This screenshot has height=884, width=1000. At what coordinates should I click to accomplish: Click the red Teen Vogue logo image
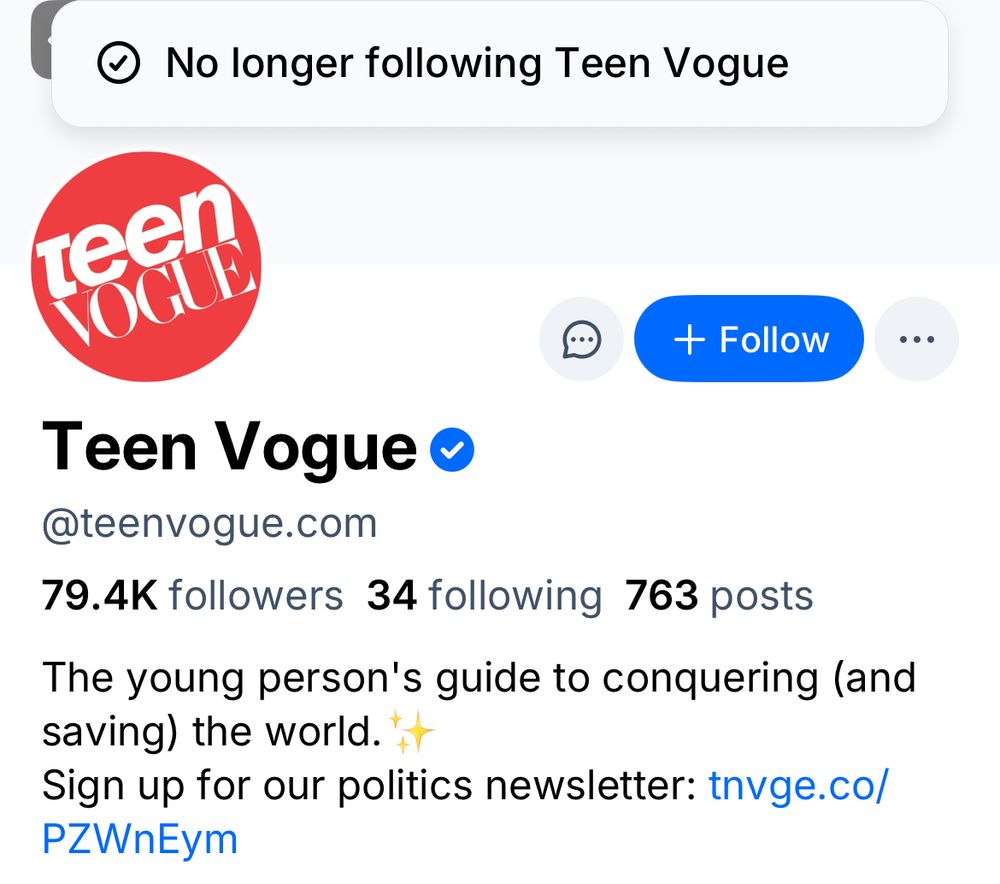click(x=147, y=265)
